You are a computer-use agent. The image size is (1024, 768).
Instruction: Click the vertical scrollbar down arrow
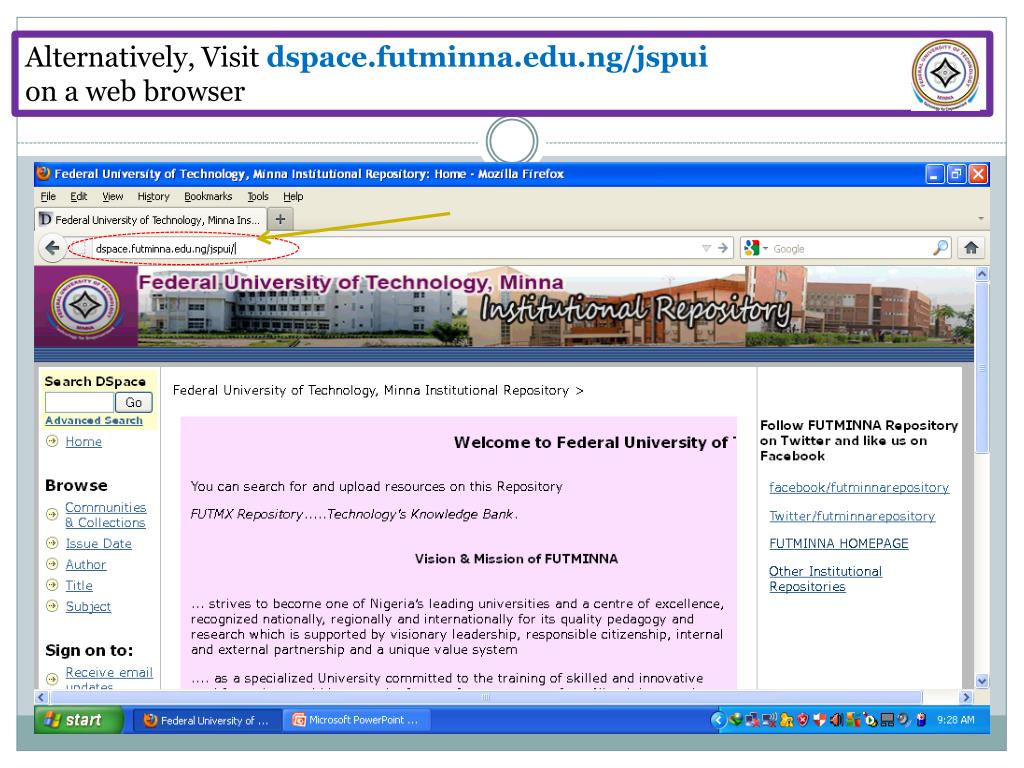[x=982, y=681]
